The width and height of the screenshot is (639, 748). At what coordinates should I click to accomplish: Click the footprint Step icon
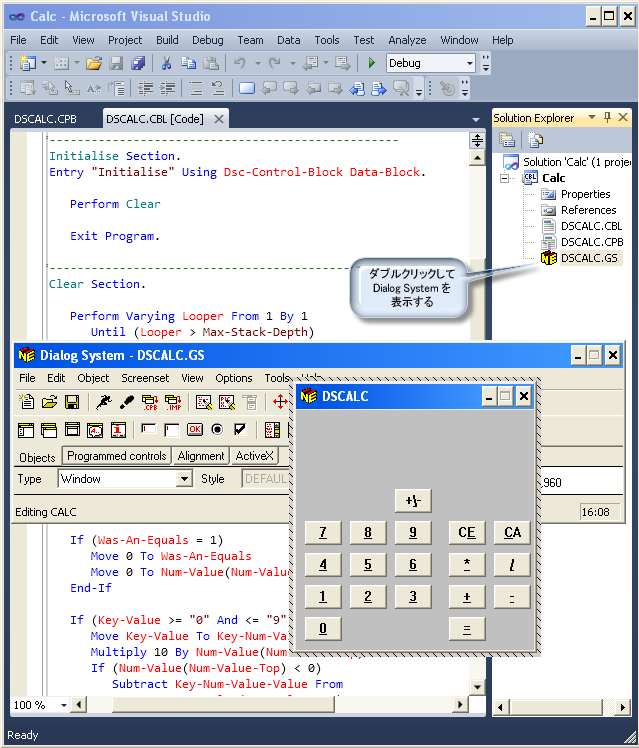click(x=126, y=402)
